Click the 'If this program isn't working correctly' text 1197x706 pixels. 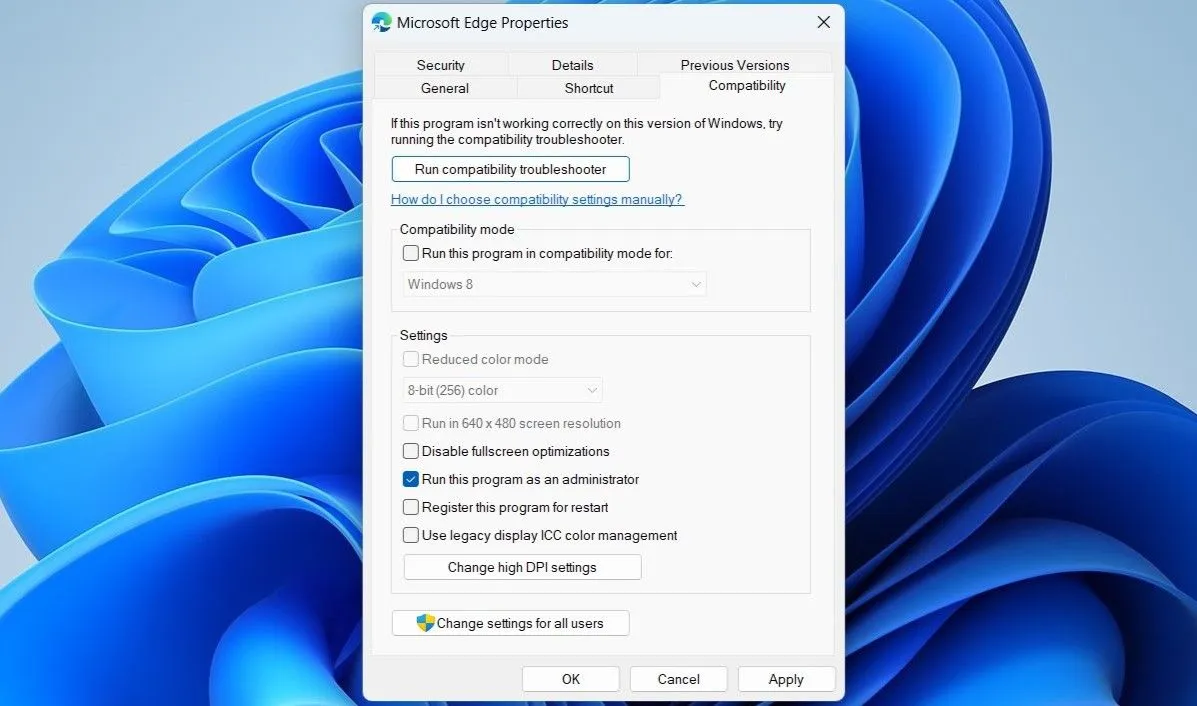pyautogui.click(x=586, y=131)
